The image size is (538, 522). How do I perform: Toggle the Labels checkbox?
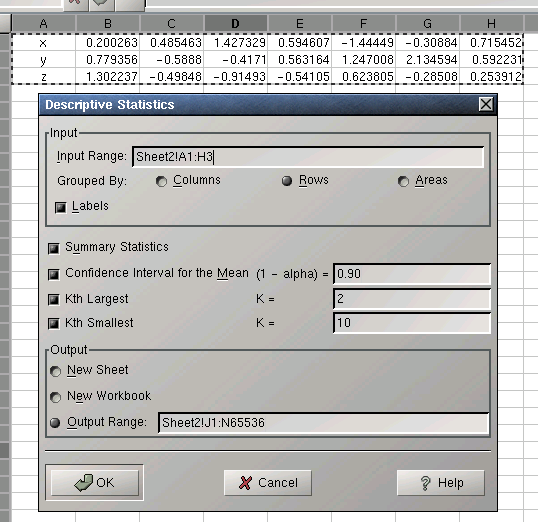coord(61,207)
